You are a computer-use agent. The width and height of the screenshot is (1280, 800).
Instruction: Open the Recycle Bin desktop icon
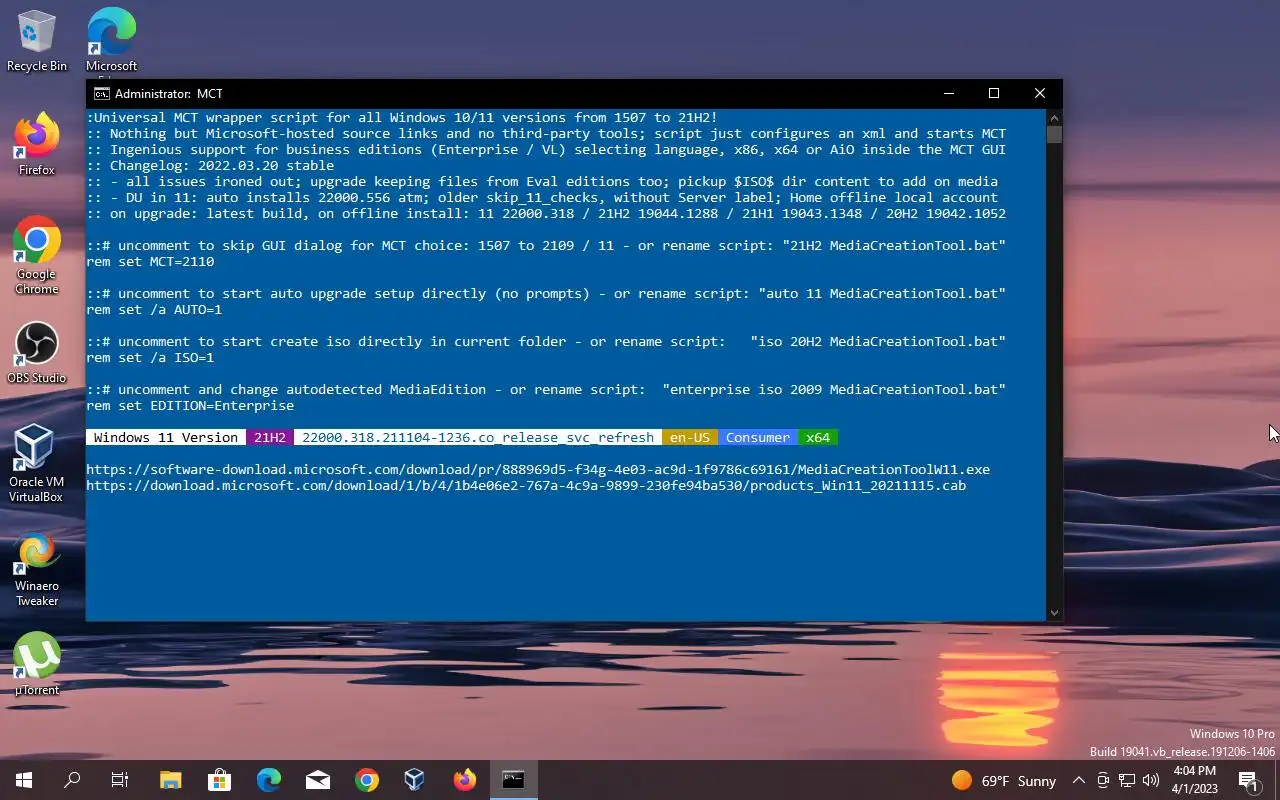tap(37, 41)
